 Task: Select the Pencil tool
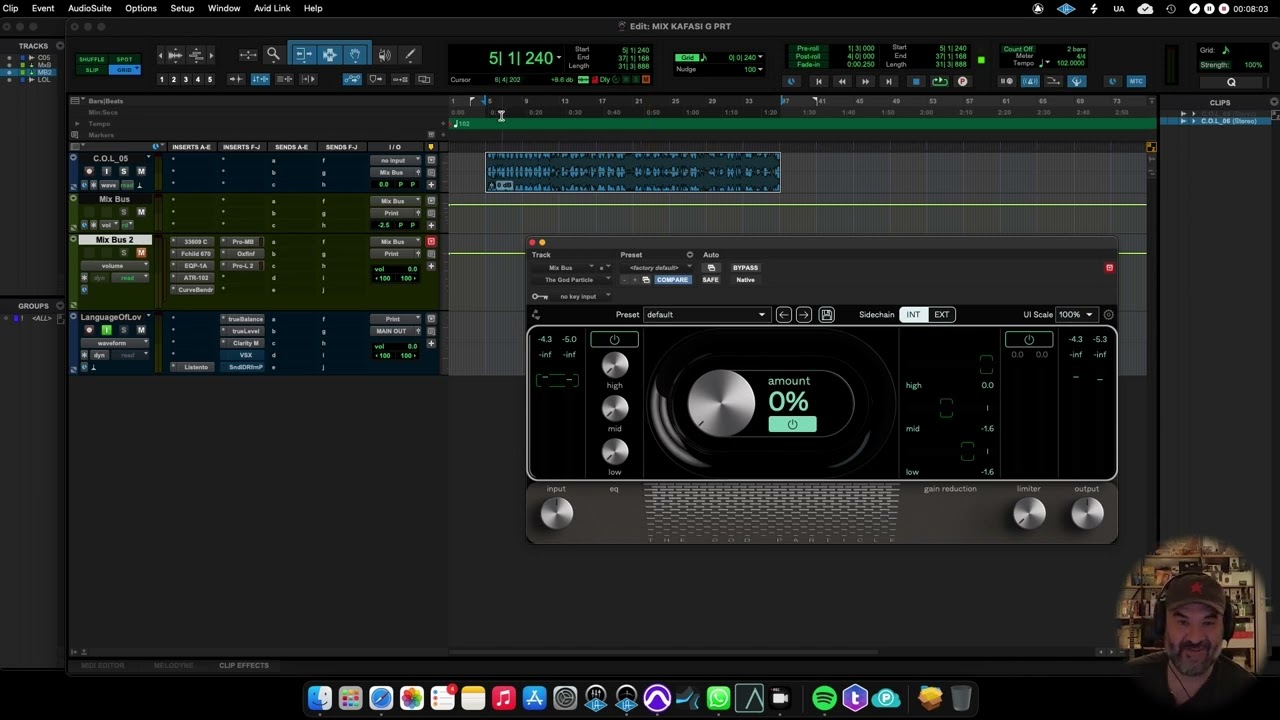409,55
